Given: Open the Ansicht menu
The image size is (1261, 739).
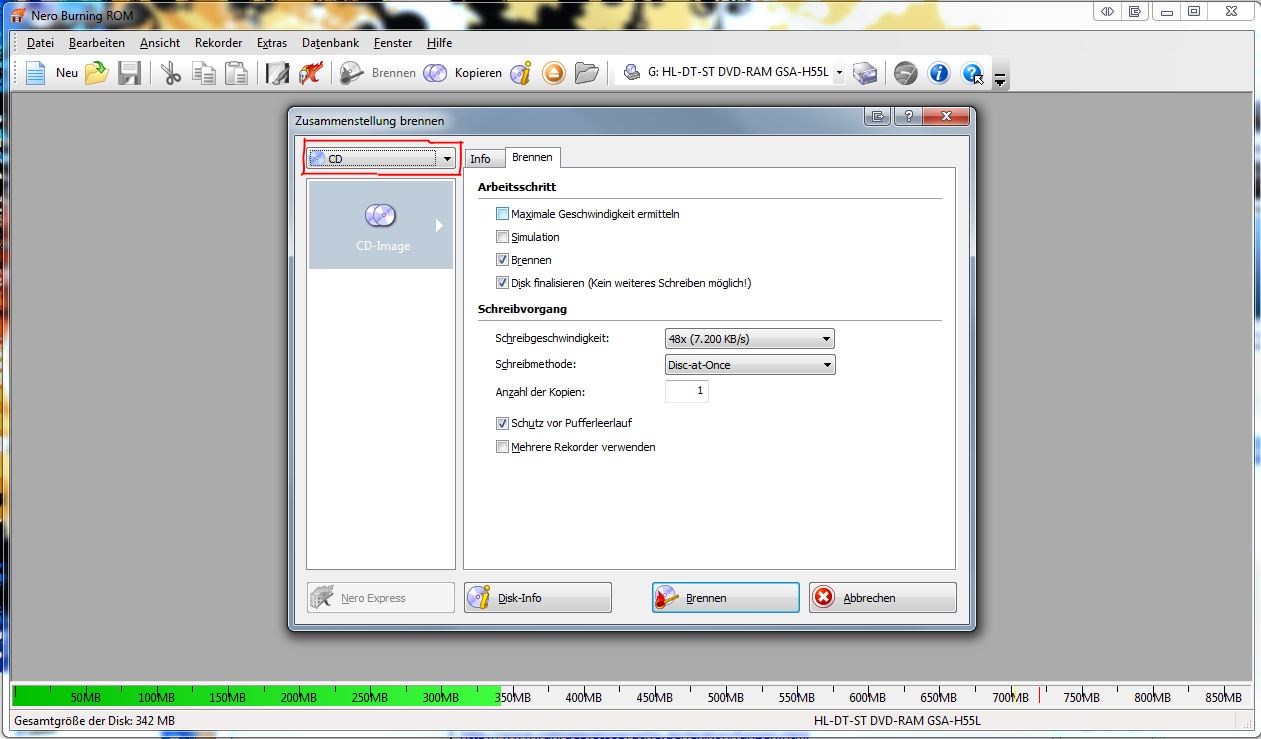Looking at the screenshot, I should [160, 43].
